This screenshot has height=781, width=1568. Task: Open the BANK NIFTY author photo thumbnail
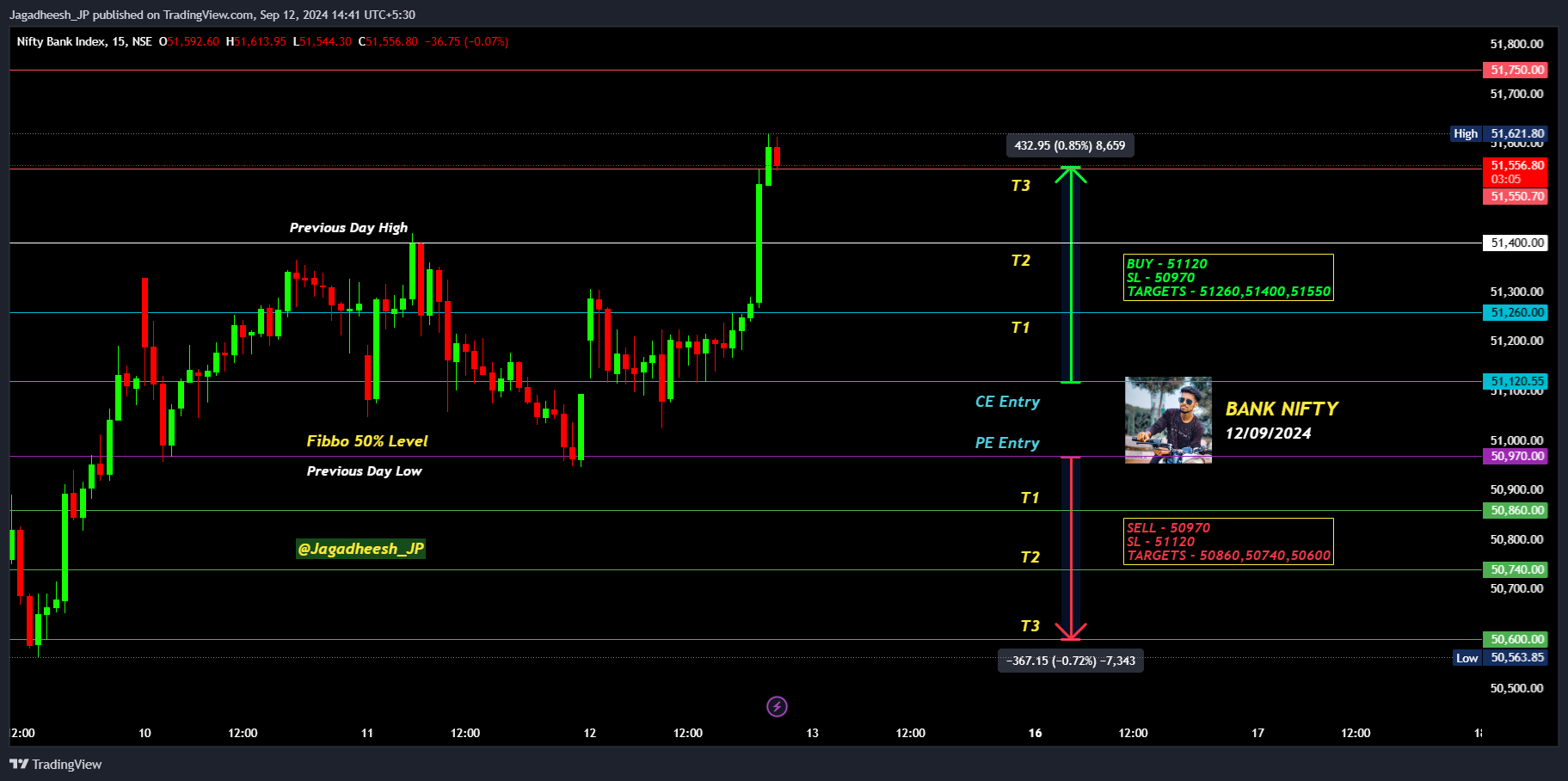click(x=1168, y=420)
